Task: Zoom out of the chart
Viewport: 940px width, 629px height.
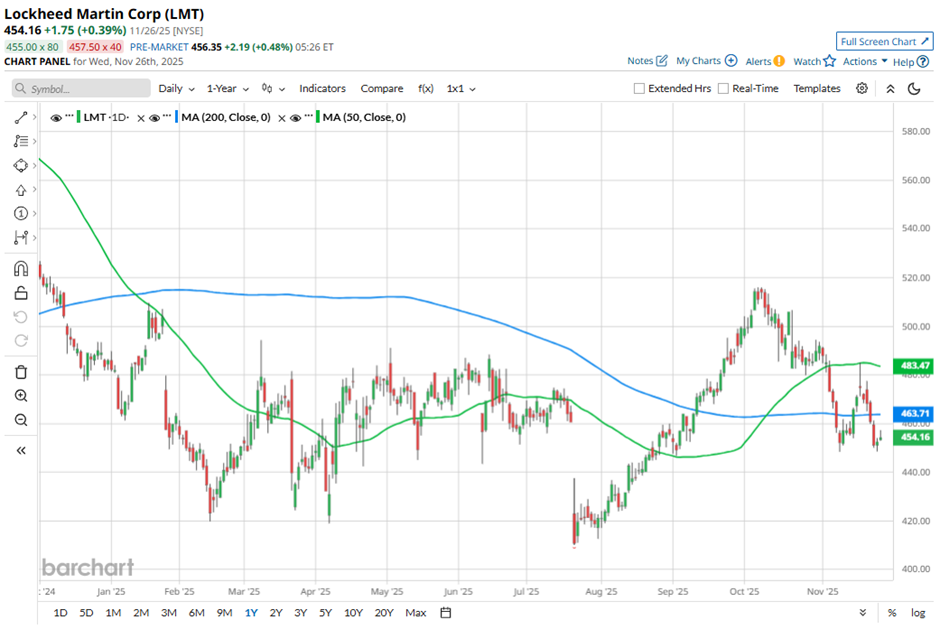Action: tap(21, 420)
